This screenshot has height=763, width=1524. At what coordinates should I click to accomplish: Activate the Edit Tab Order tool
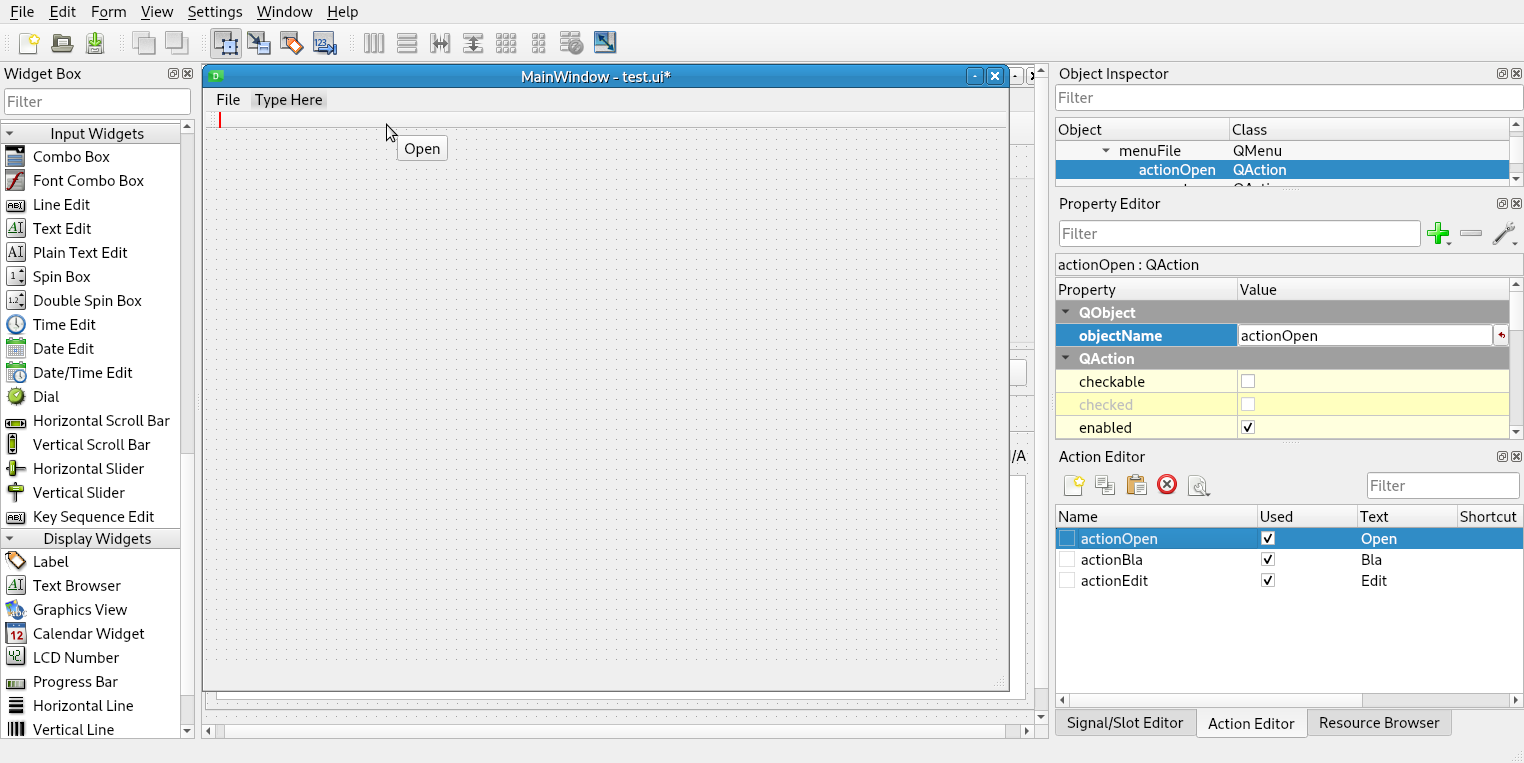325,43
